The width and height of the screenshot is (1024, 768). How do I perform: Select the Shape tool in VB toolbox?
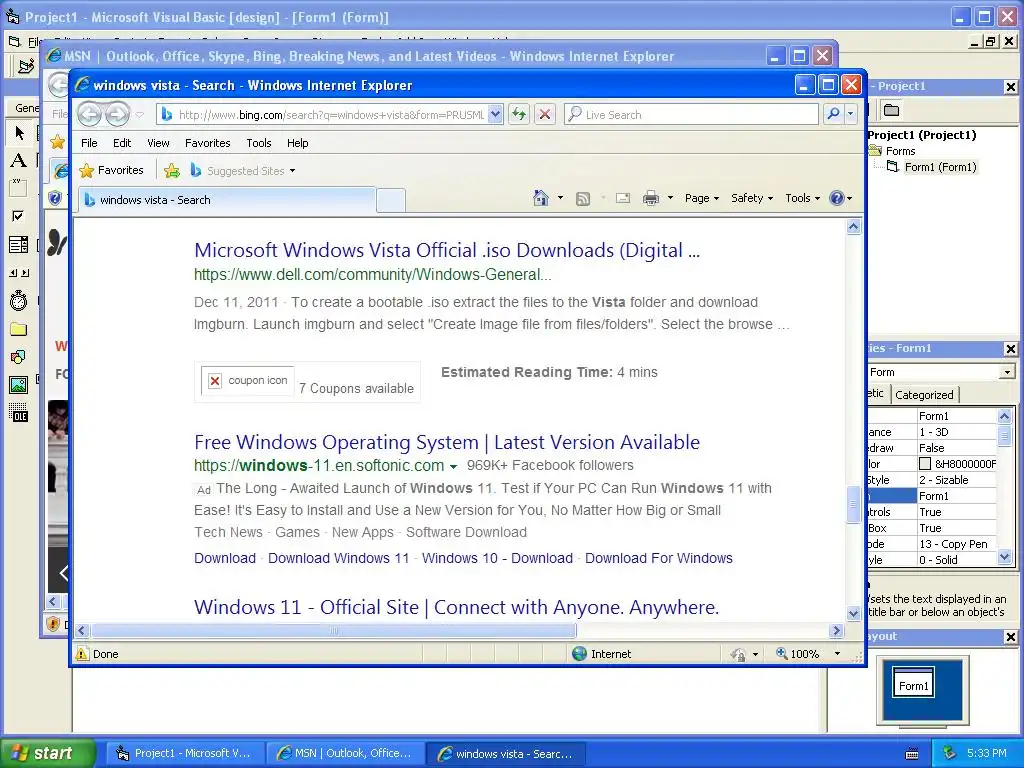pos(19,357)
